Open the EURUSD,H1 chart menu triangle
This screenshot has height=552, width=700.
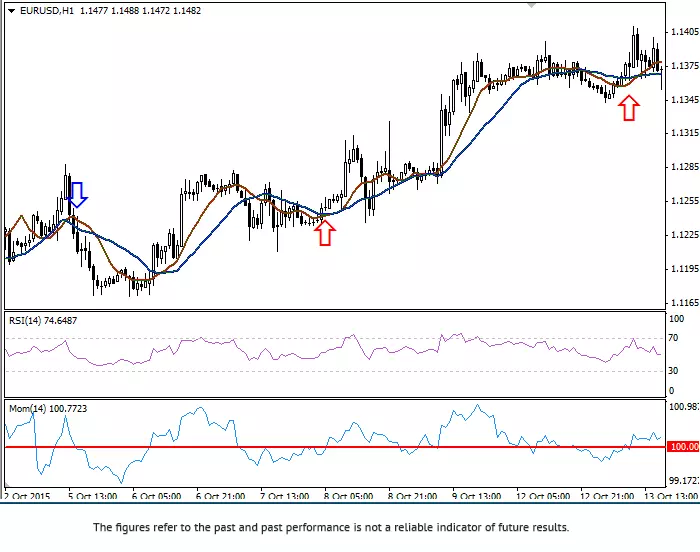tap(12, 11)
